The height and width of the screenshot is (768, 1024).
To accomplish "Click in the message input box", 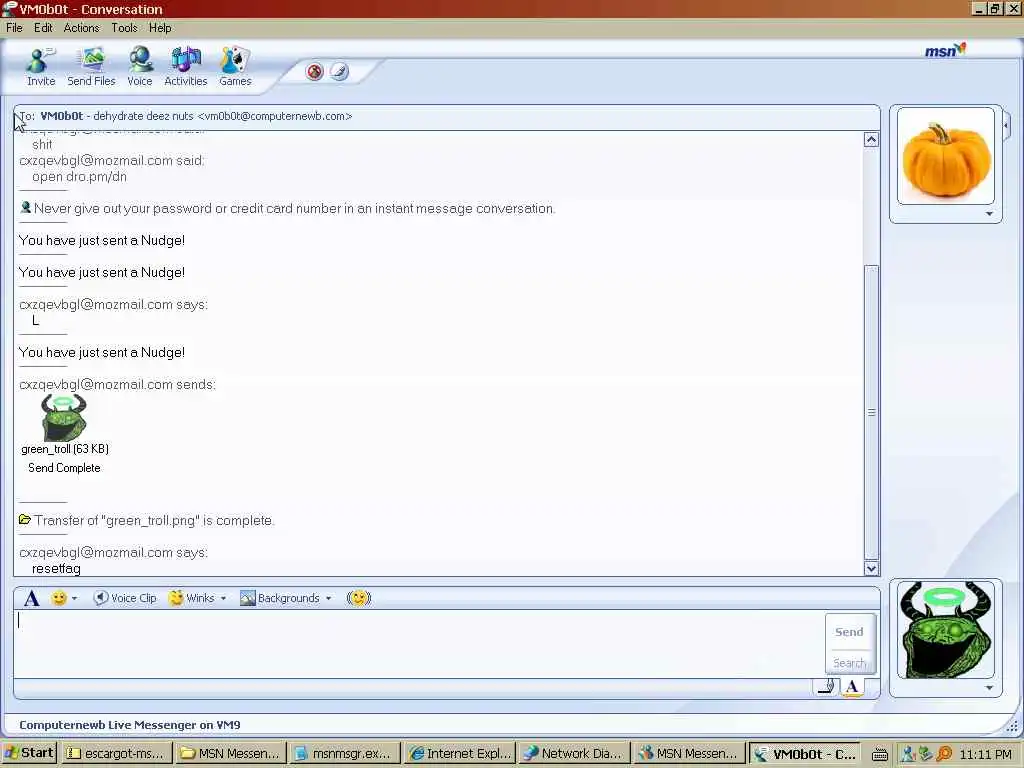I will pyautogui.click(x=418, y=643).
